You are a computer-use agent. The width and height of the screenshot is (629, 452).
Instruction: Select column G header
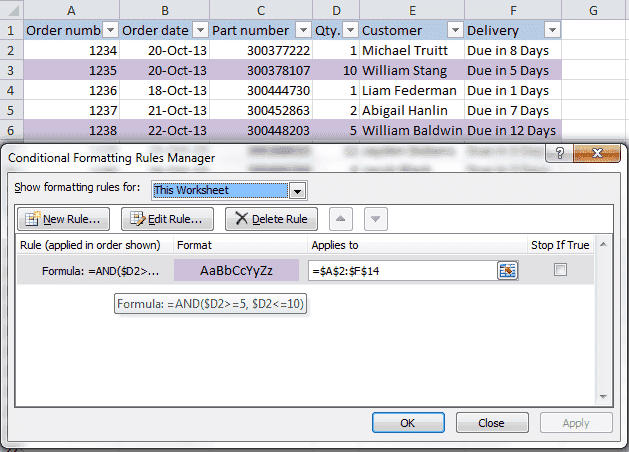coord(593,9)
